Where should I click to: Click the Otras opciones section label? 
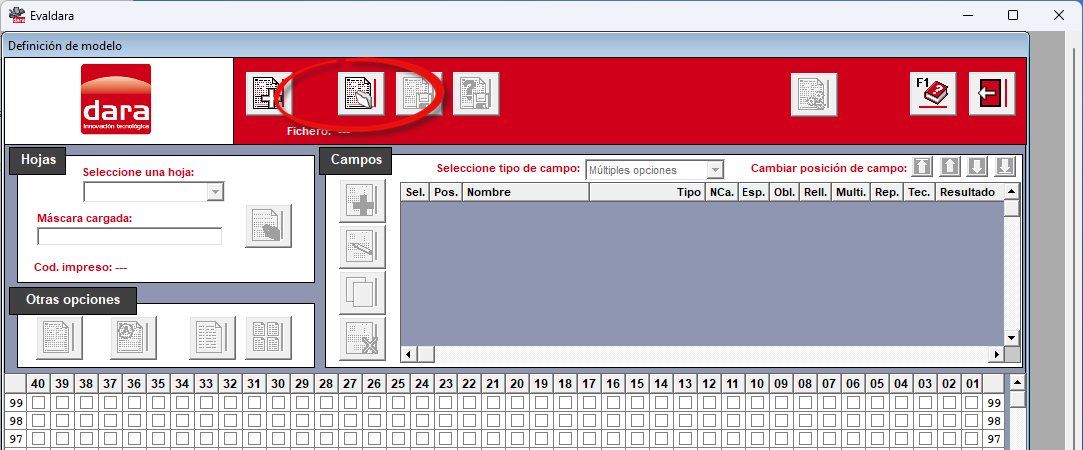[x=73, y=300]
